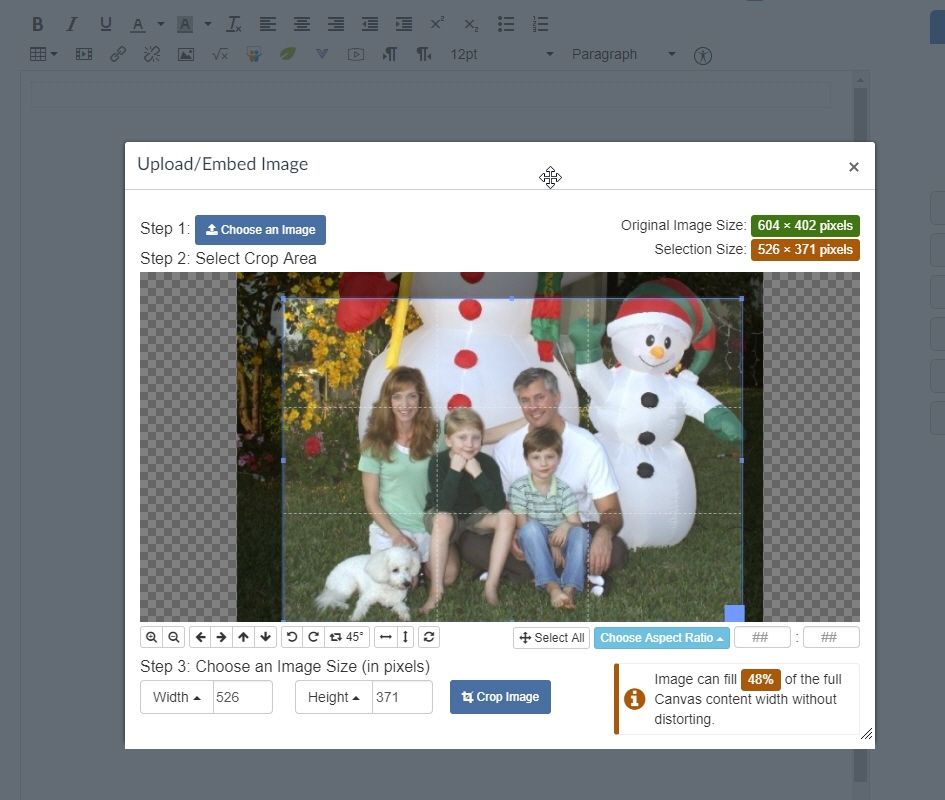The image size is (945, 800).
Task: Rotate the image clockwise
Action: (x=313, y=637)
